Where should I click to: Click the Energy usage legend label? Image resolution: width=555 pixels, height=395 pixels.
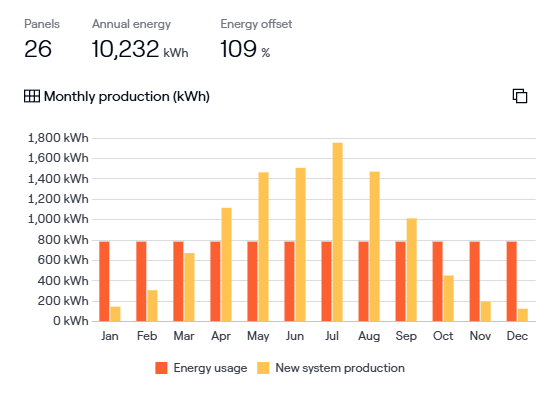(210, 368)
